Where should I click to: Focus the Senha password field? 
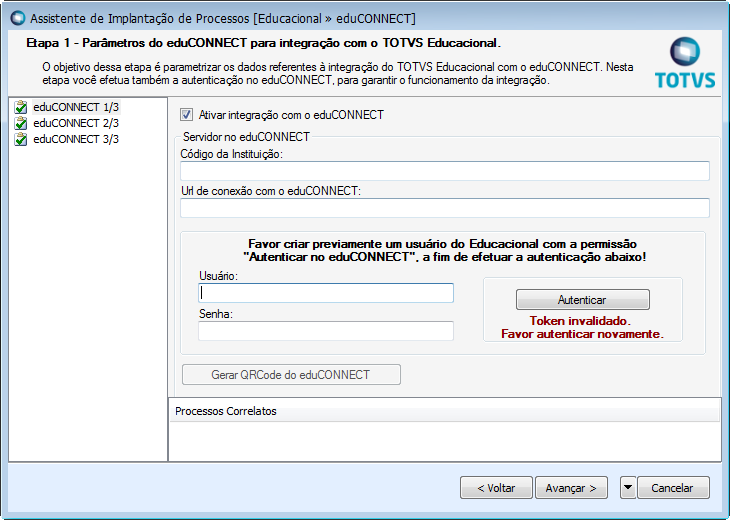[326, 331]
